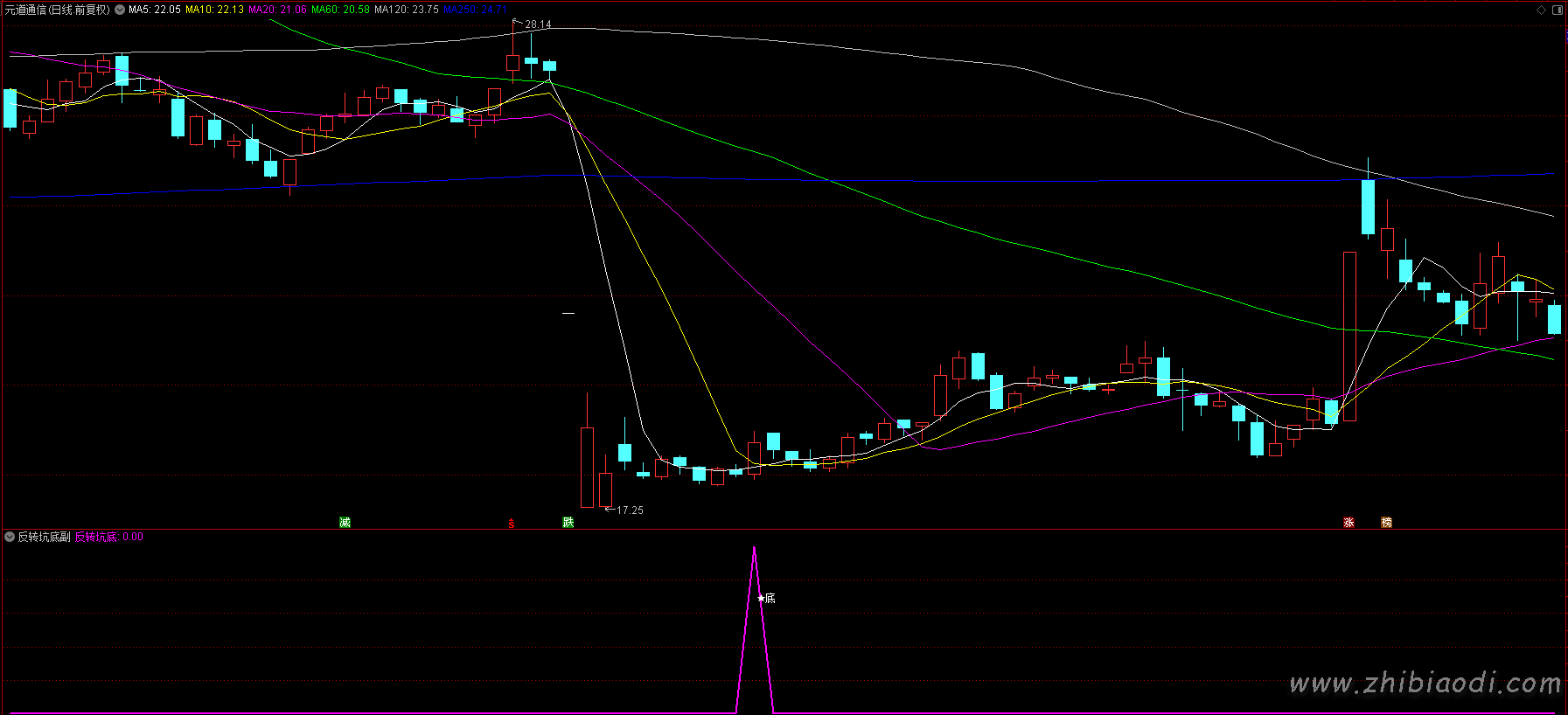This screenshot has width=1568, height=715.
Task: Select the yellow MA10: 22.13 label
Action: tap(214, 10)
